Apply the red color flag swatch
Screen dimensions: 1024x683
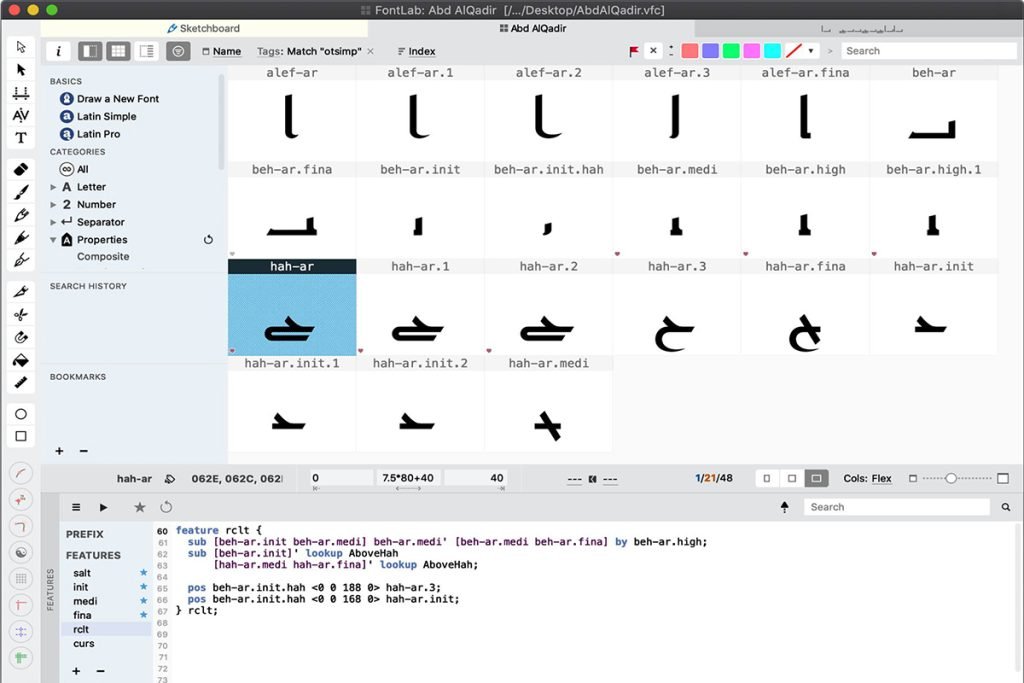tap(690, 51)
